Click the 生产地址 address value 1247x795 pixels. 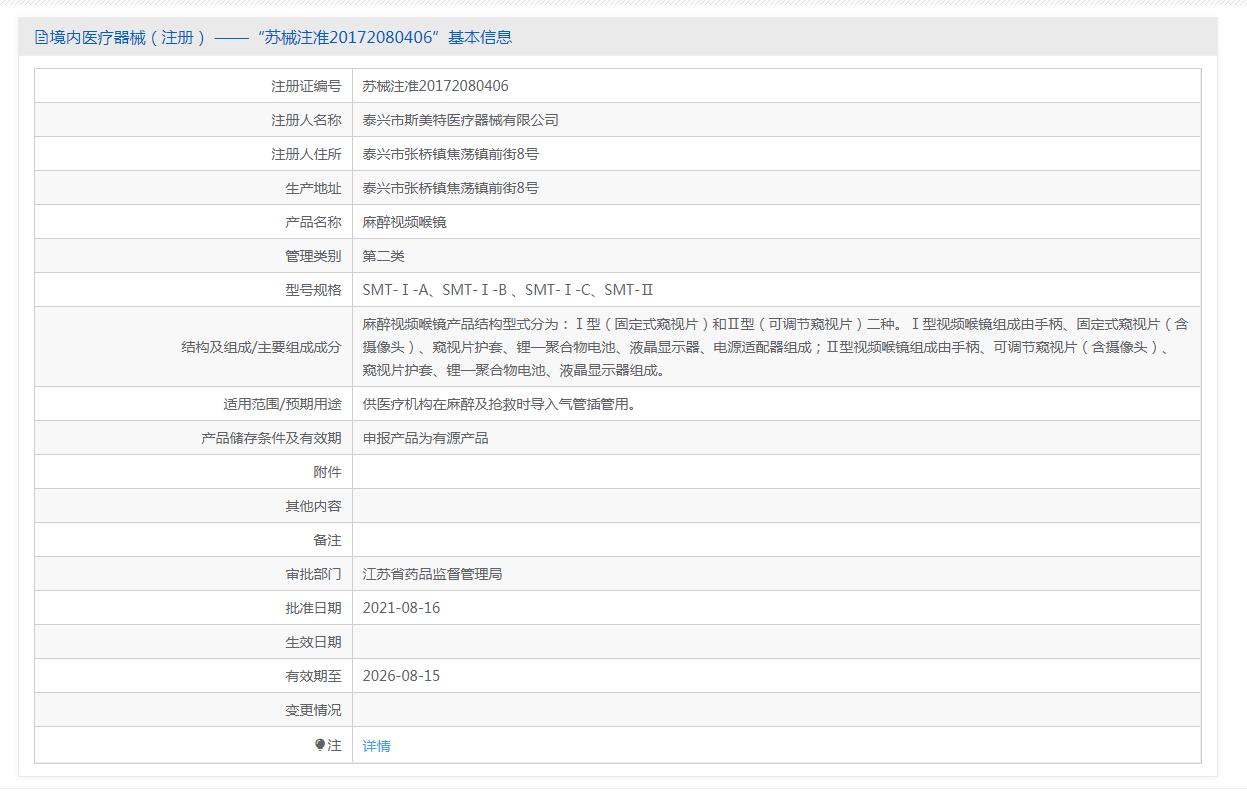point(450,188)
